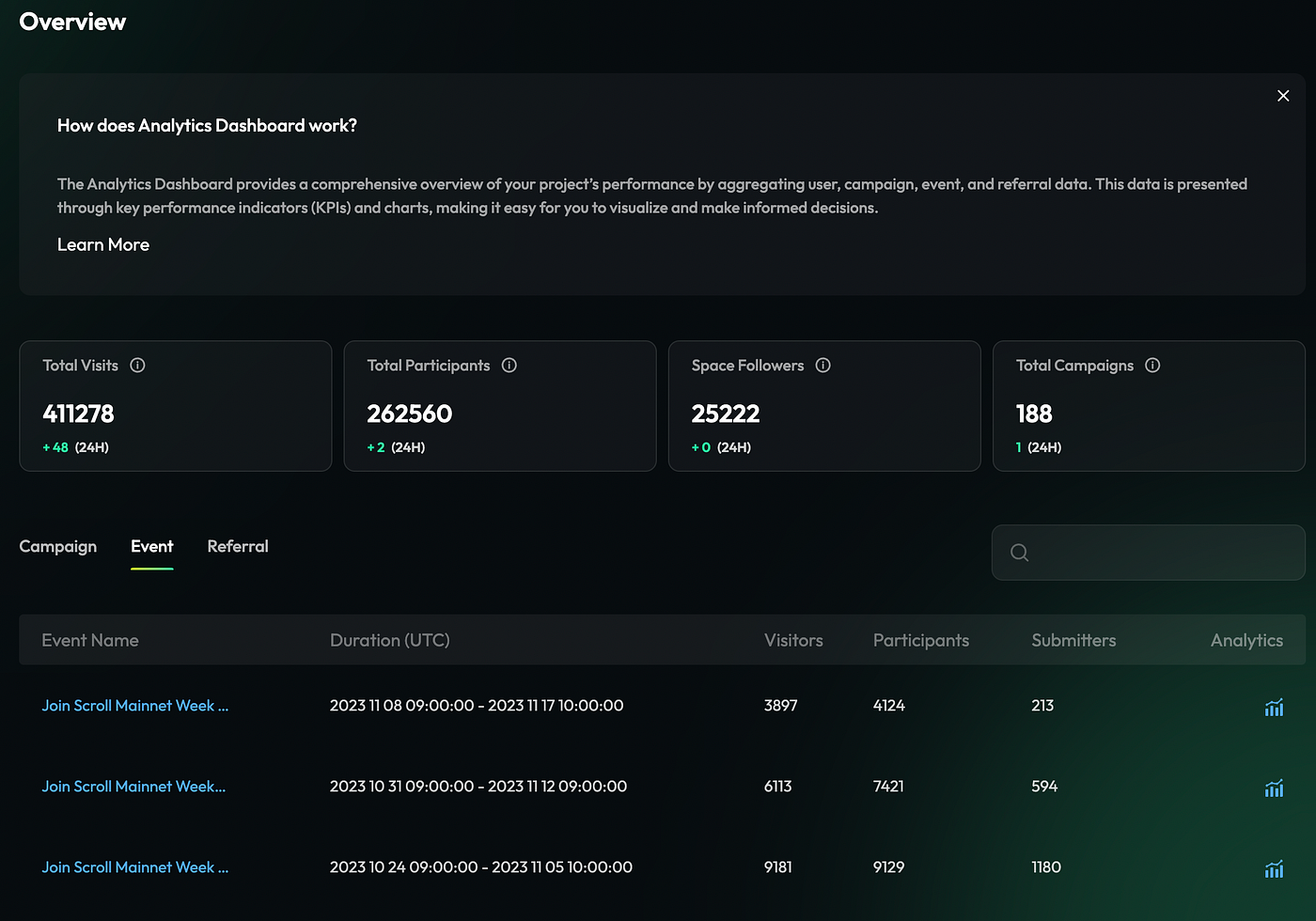The image size is (1316, 921).
Task: Click the Learn More link
Action: point(103,245)
